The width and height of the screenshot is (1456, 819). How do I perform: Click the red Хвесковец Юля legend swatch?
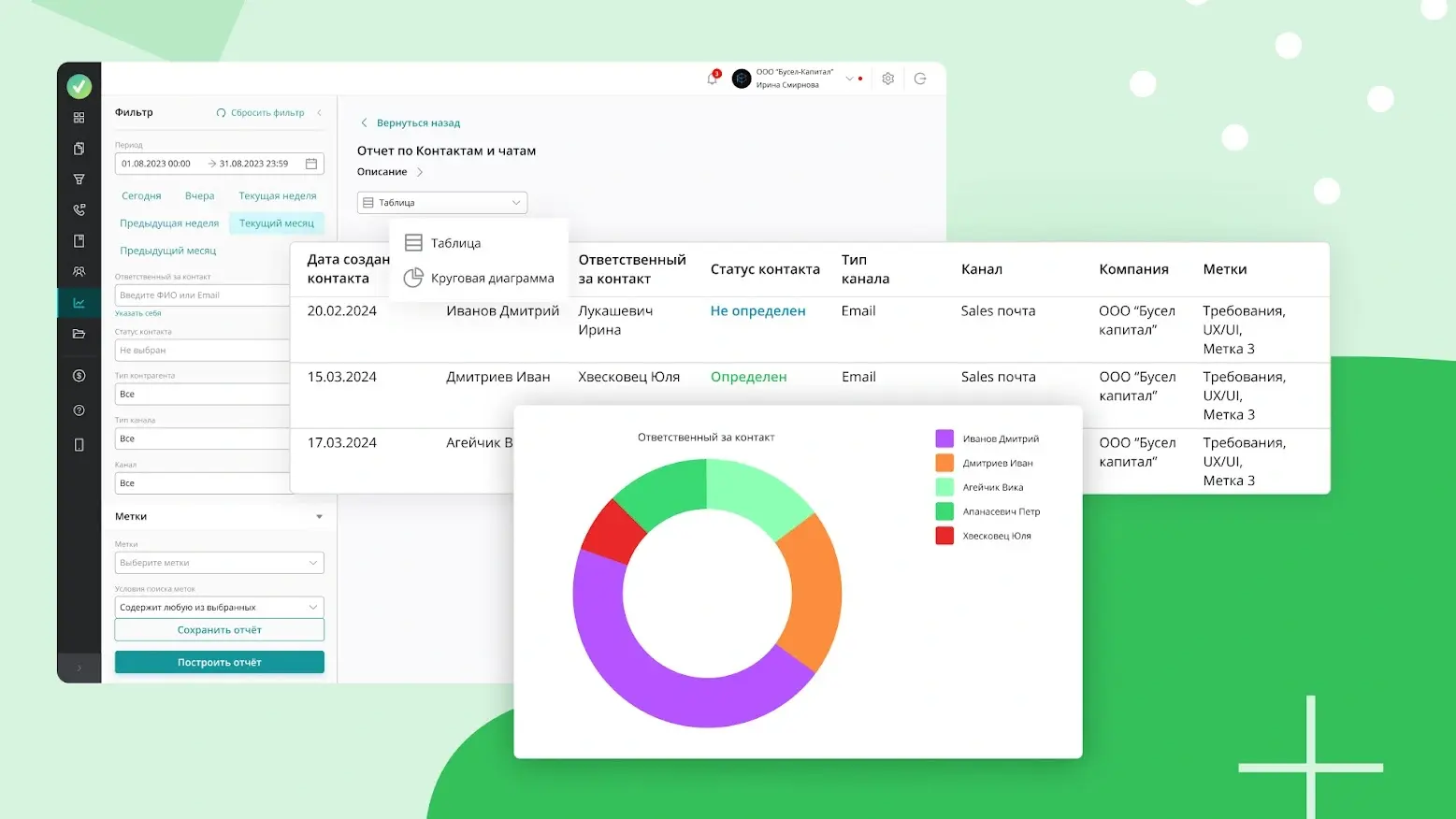point(944,536)
